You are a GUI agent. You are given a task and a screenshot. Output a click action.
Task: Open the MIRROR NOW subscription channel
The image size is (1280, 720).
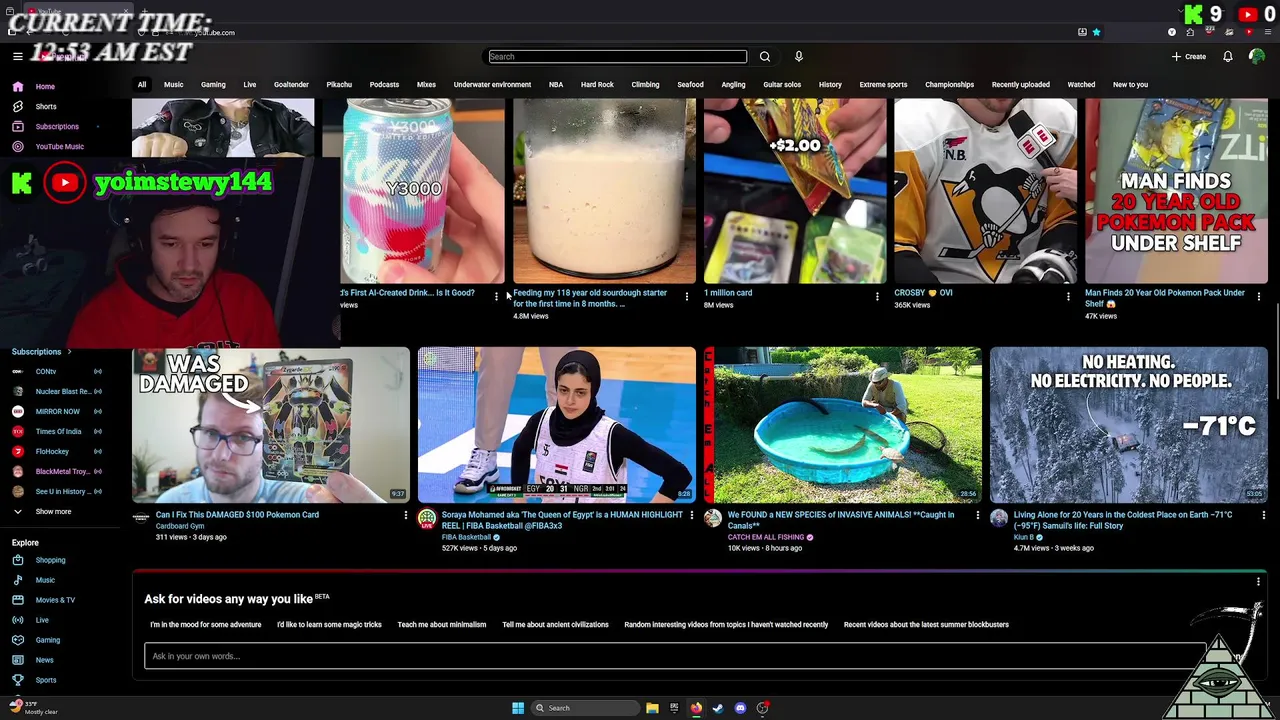coord(57,412)
